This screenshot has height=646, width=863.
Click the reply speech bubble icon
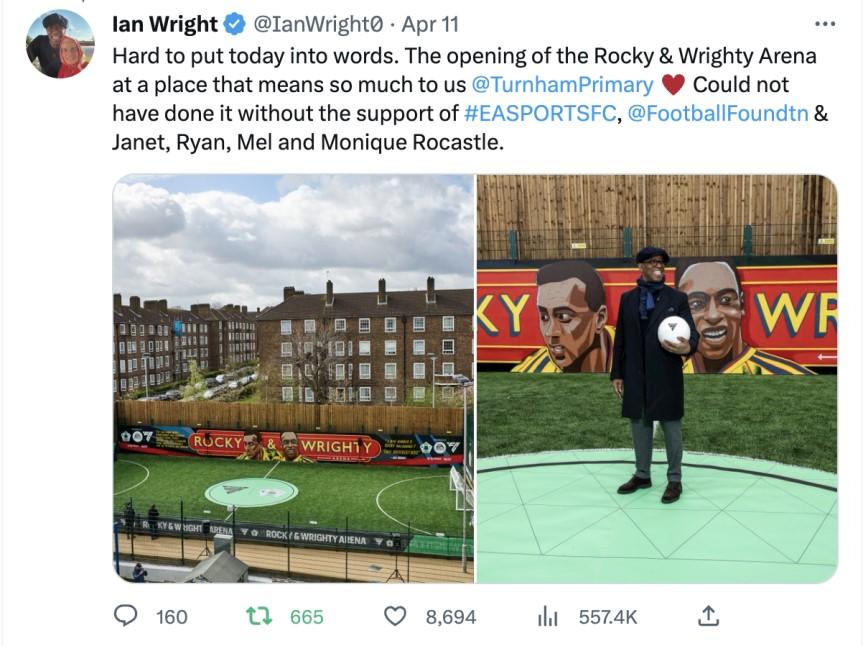coord(125,616)
